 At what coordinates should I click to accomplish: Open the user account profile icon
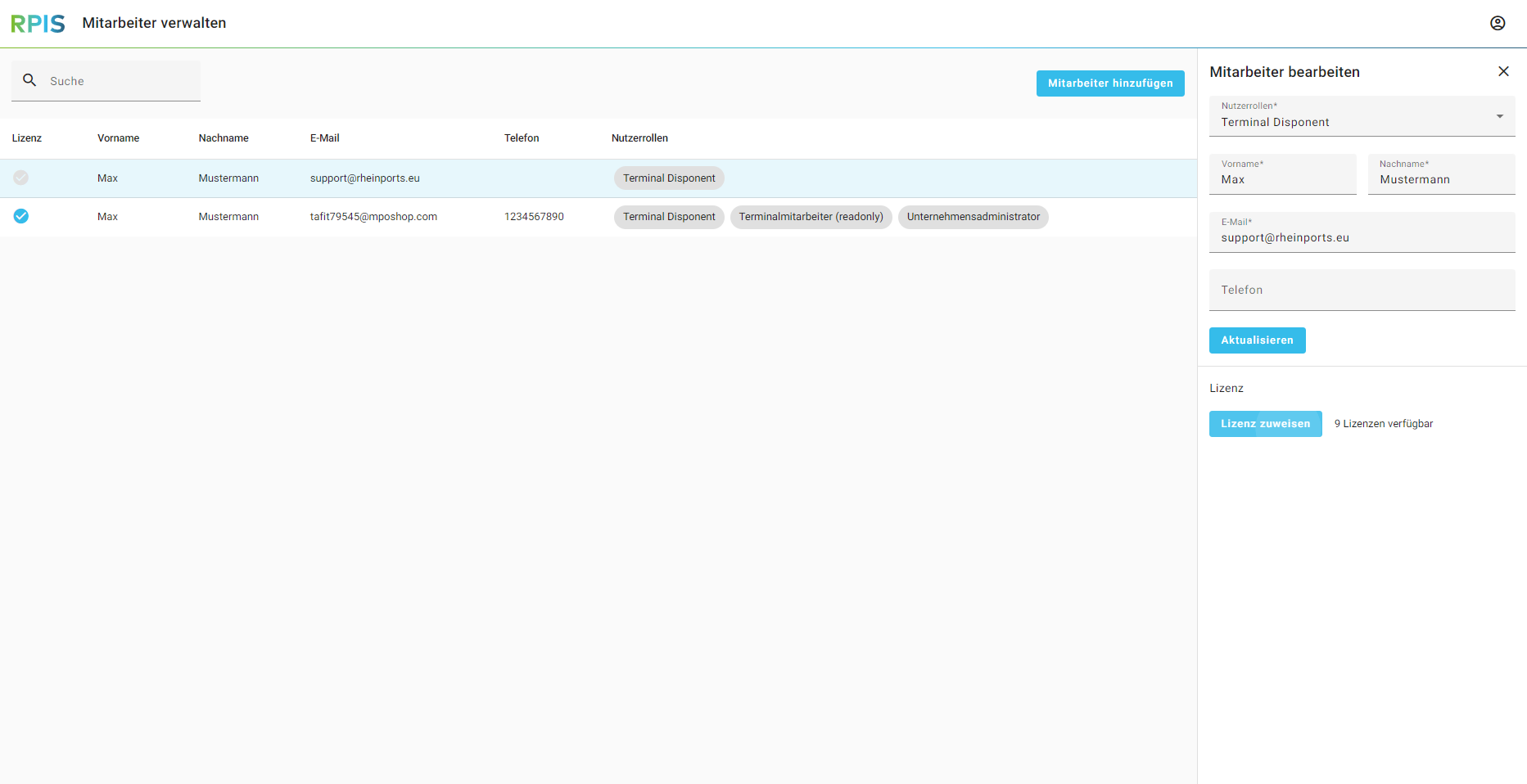pyautogui.click(x=1497, y=24)
